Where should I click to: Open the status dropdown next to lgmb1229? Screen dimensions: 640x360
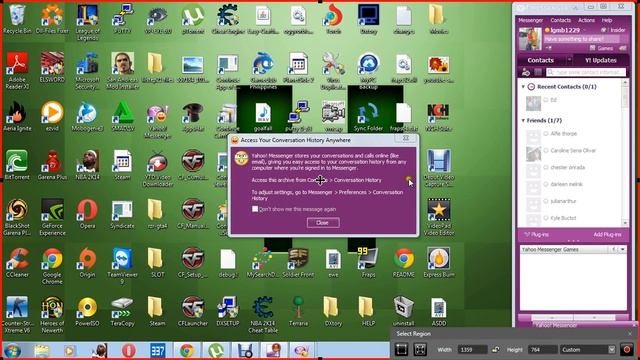tap(584, 30)
